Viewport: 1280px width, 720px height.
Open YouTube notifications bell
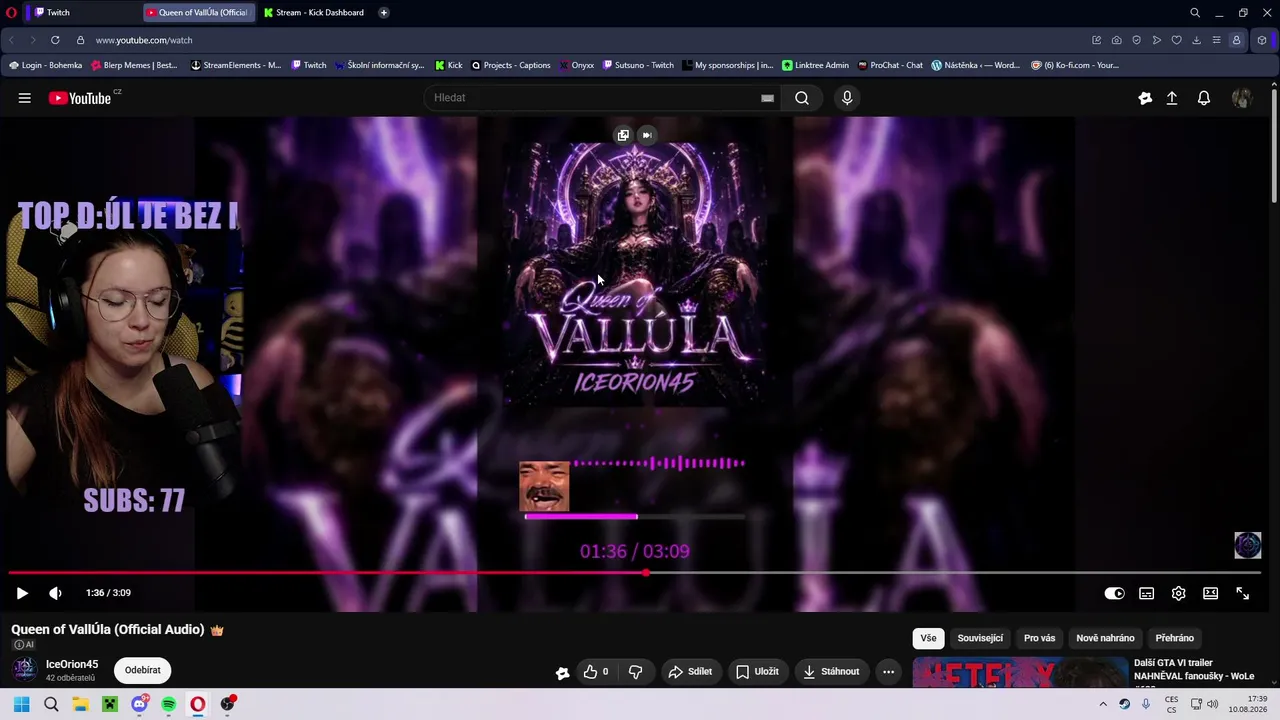[x=1204, y=98]
